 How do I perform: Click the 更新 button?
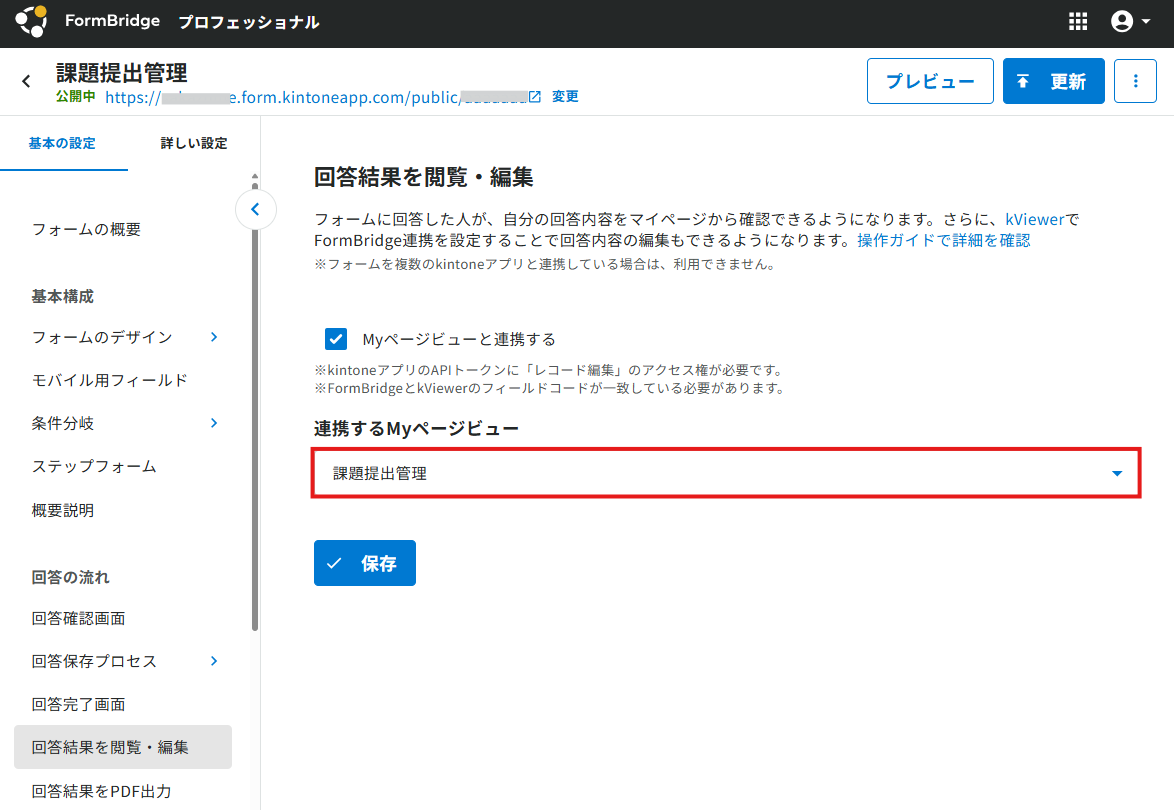pos(1053,81)
